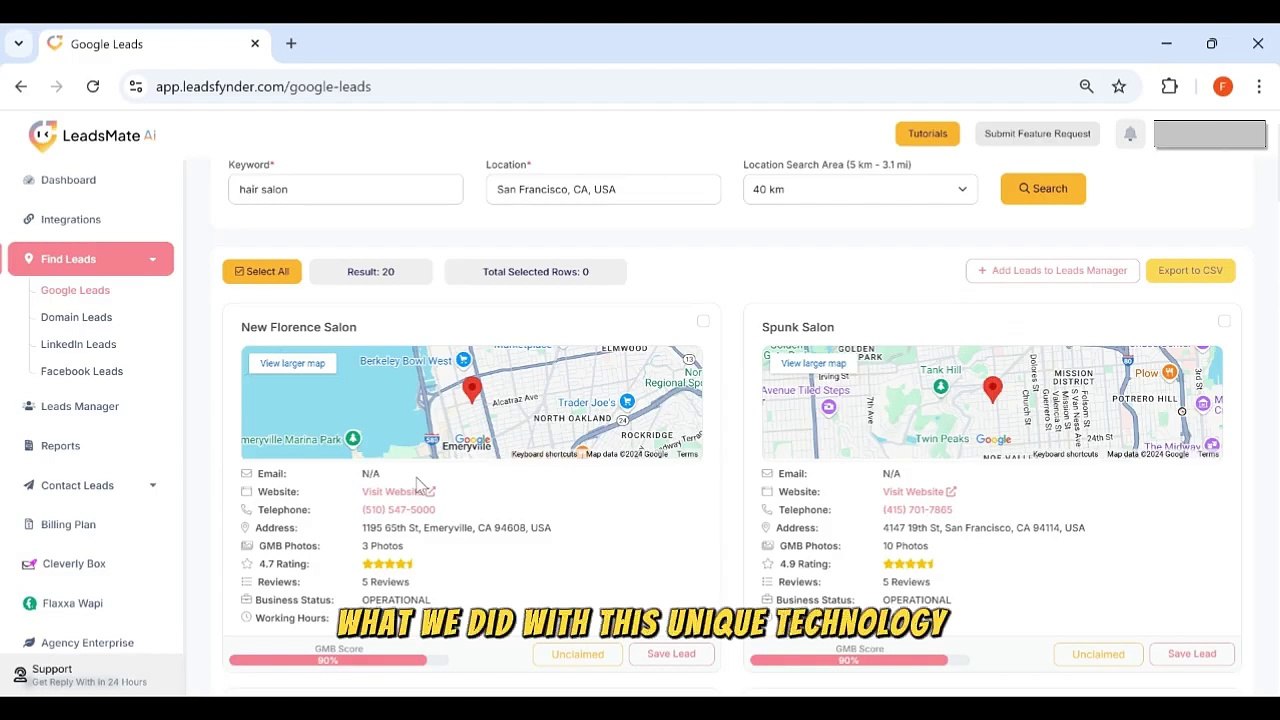The image size is (1280, 720).
Task: Tick the Spunk Salon checkbox
Action: pos(1224,321)
